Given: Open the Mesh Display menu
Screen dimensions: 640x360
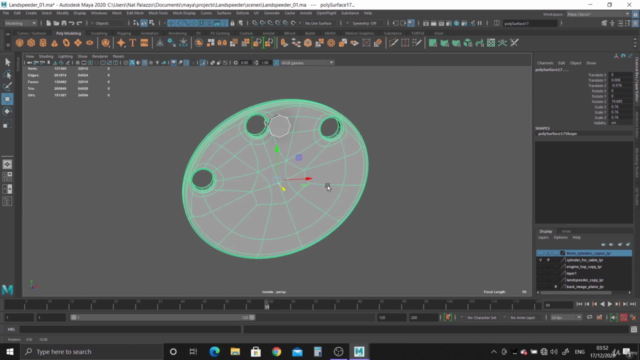Looking at the screenshot, I should coord(184,13).
